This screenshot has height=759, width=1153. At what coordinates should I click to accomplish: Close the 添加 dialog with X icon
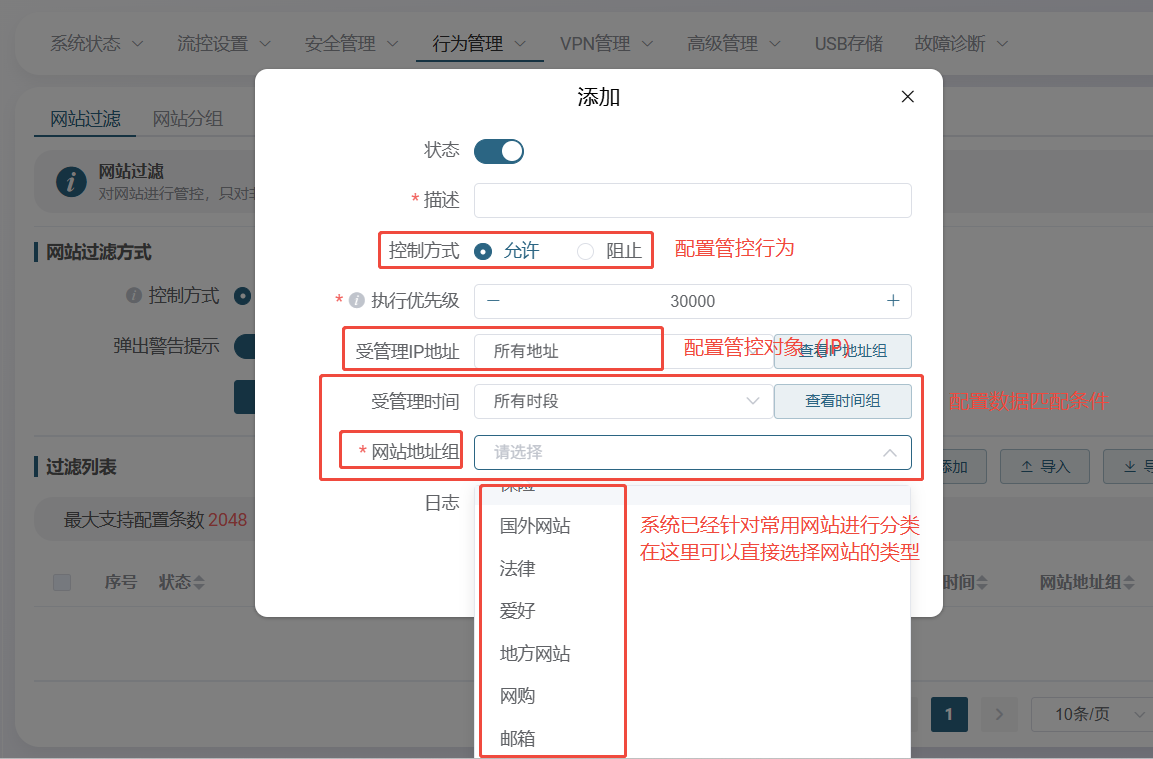point(907,97)
